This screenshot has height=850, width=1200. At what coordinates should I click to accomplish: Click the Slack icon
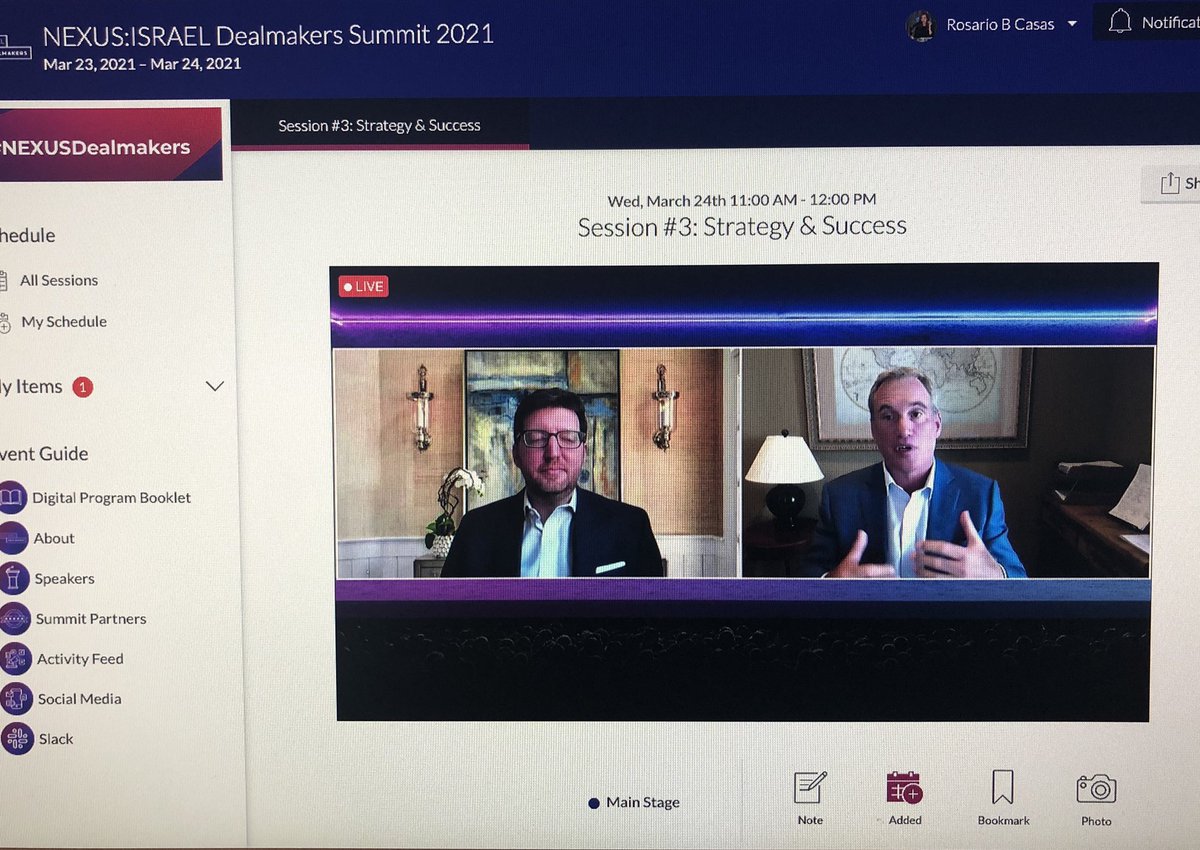(x=17, y=739)
